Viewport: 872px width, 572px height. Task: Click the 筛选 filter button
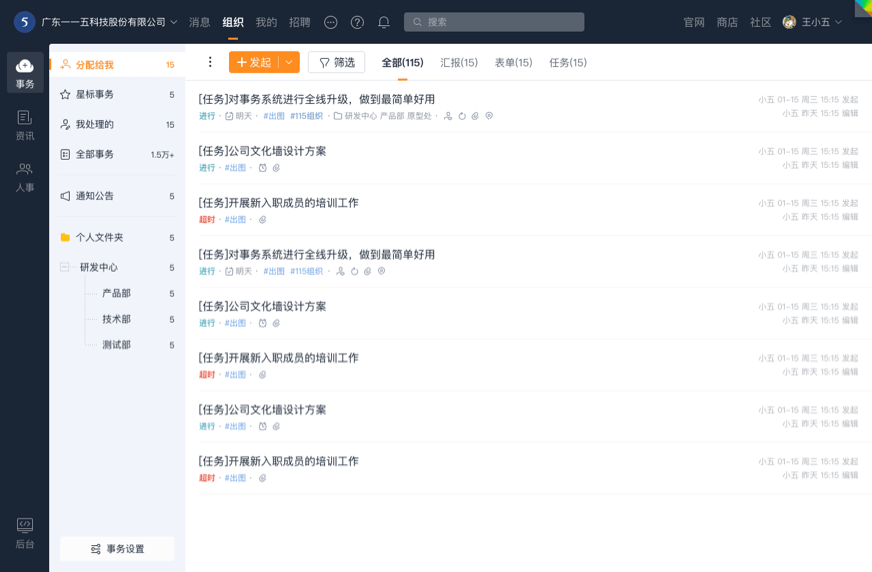(x=336, y=62)
